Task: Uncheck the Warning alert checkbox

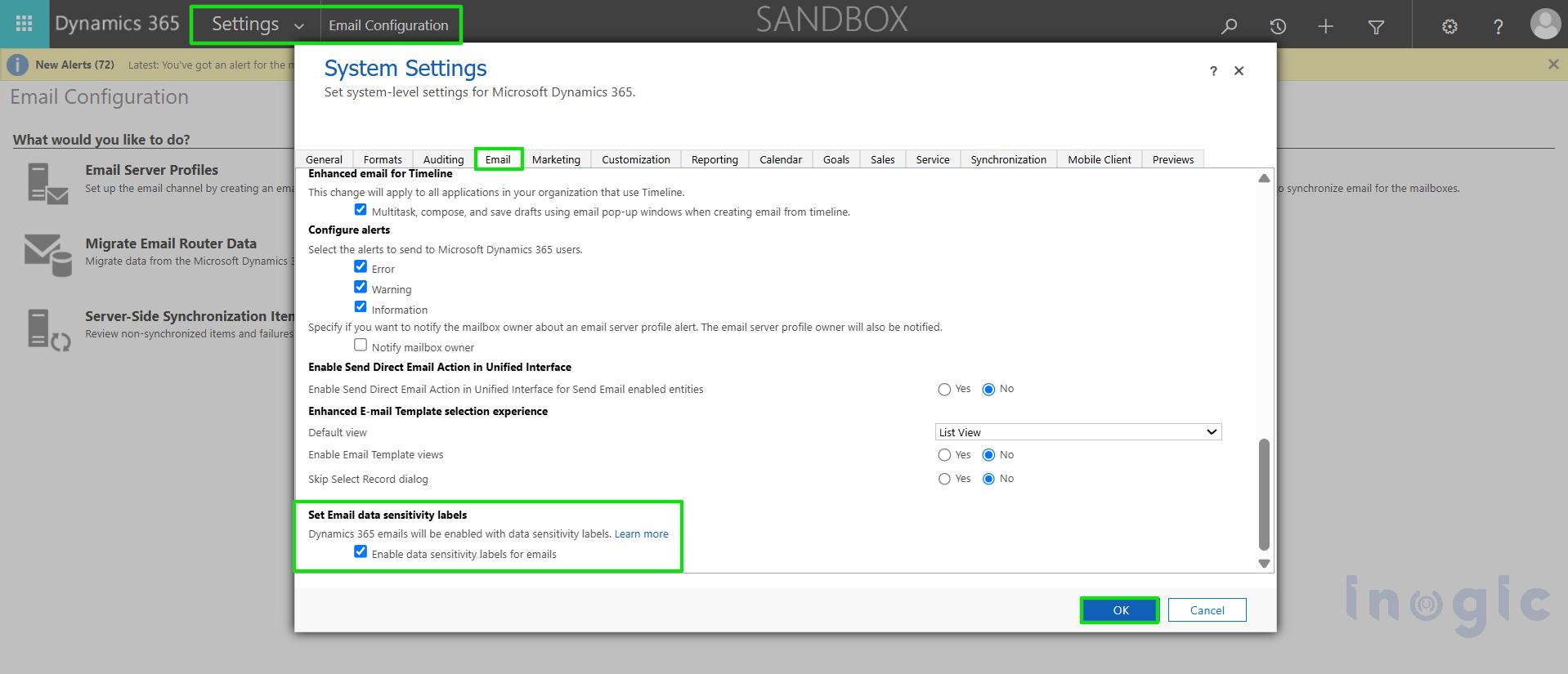Action: pos(361,287)
